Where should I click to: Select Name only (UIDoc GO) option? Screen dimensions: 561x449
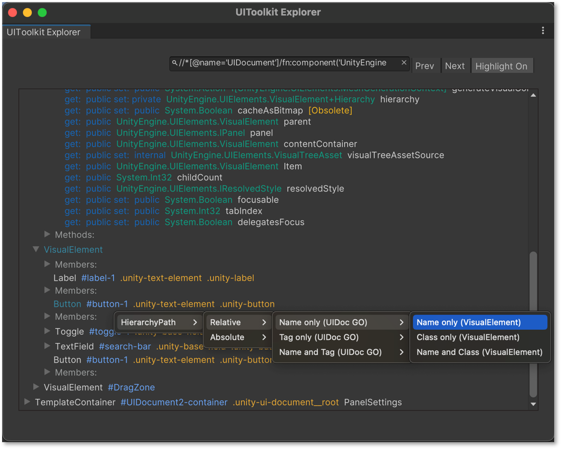click(341, 322)
